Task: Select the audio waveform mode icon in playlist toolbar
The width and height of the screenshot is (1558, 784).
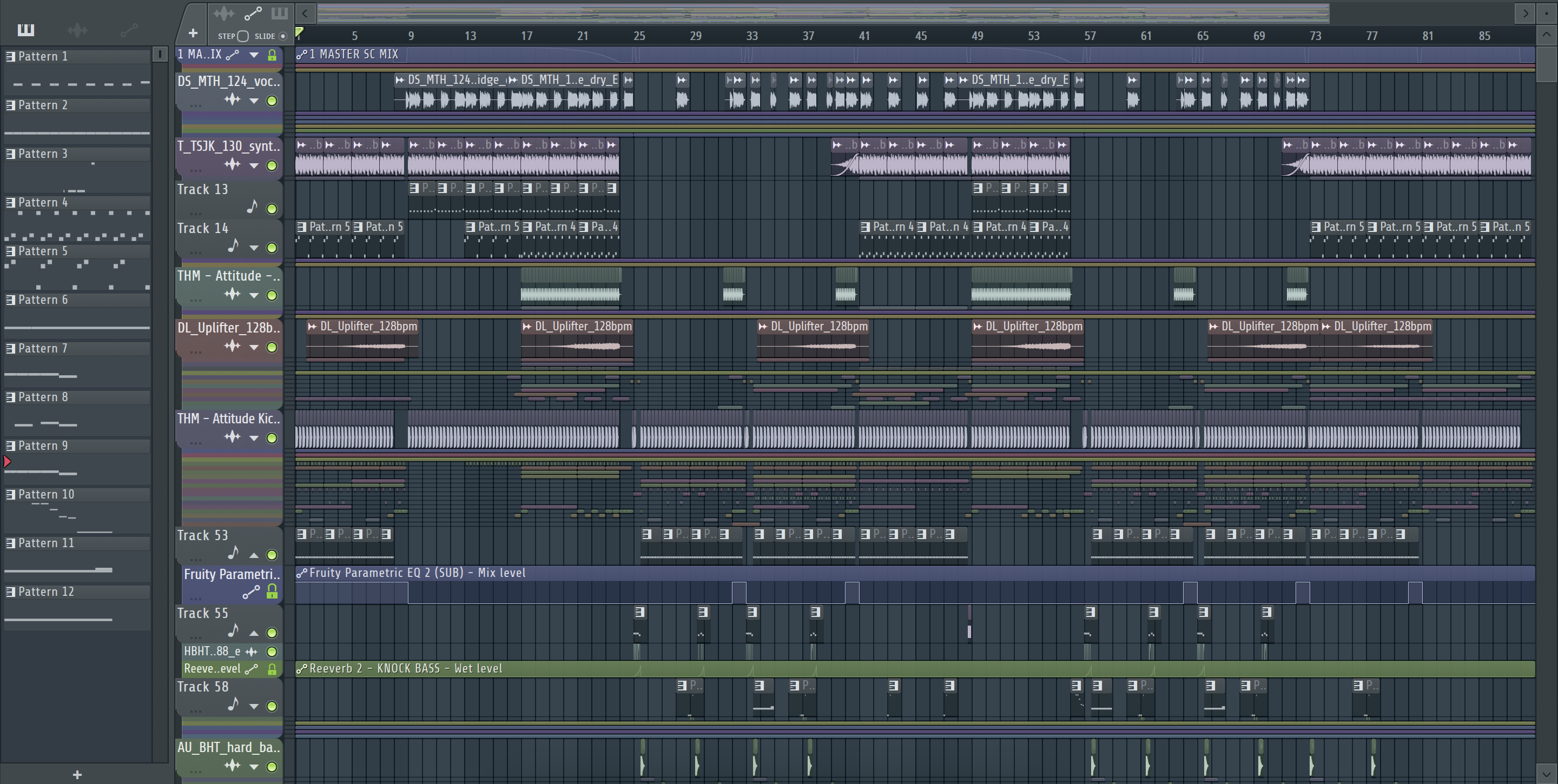Action: point(224,14)
